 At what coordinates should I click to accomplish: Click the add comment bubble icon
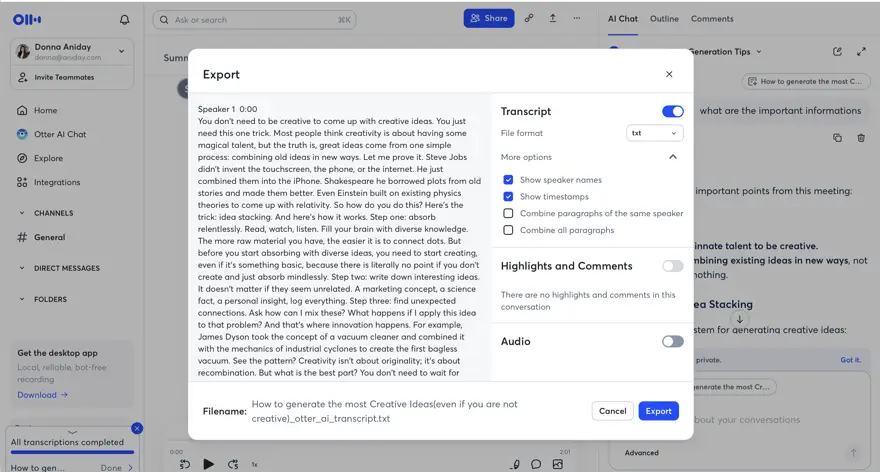tap(536, 464)
